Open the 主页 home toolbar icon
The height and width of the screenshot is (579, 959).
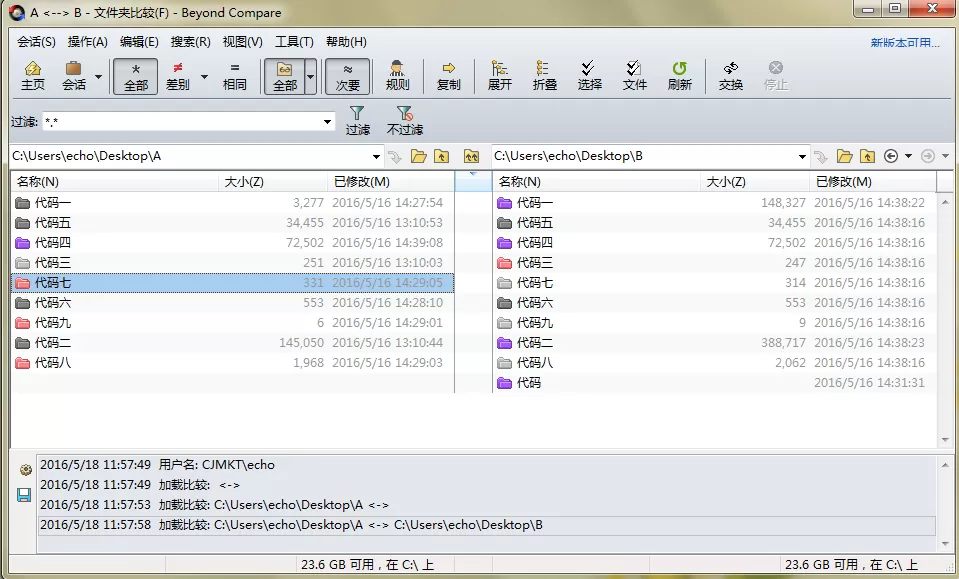click(33, 76)
